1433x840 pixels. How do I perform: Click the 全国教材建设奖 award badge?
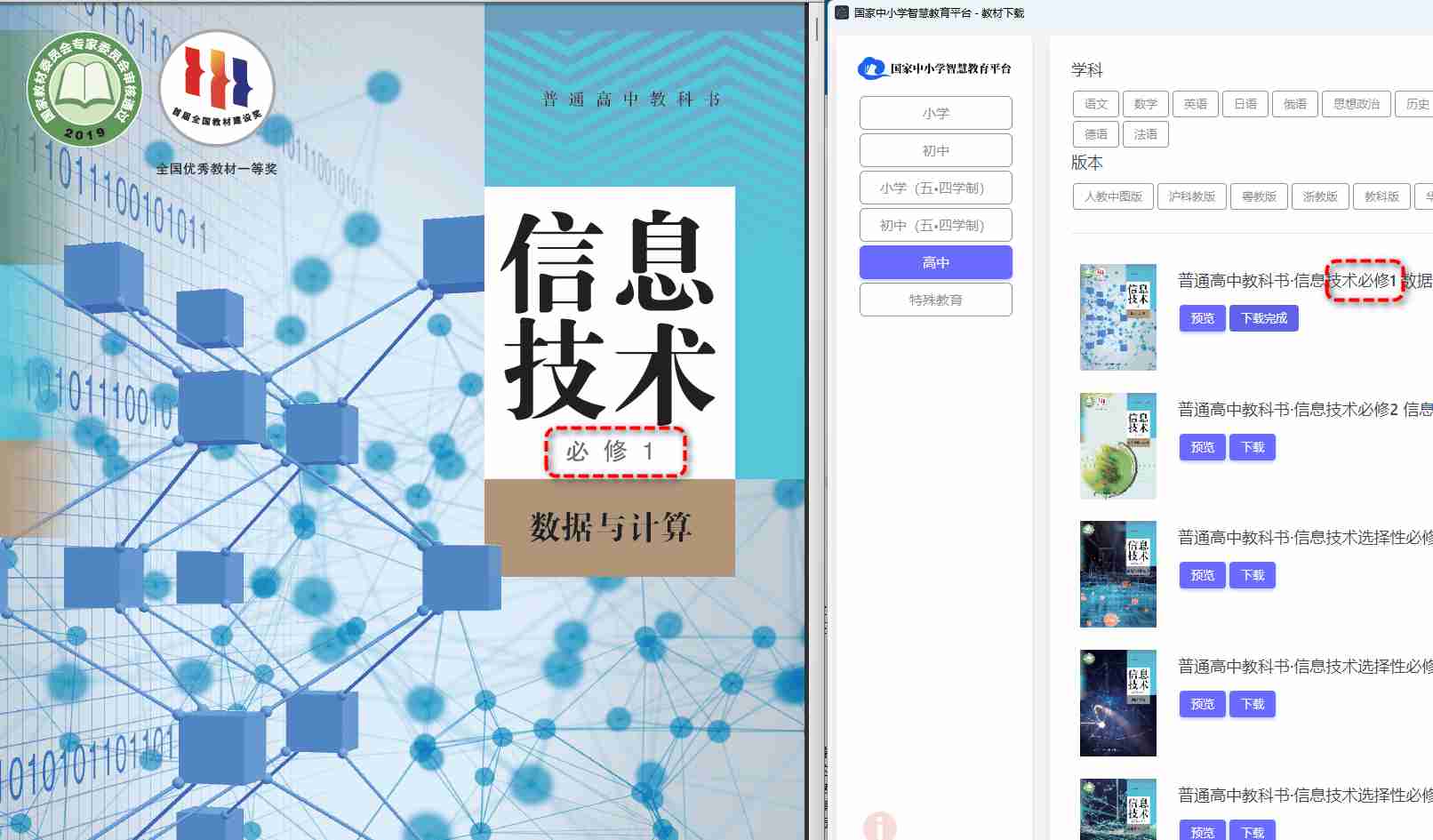[217, 87]
